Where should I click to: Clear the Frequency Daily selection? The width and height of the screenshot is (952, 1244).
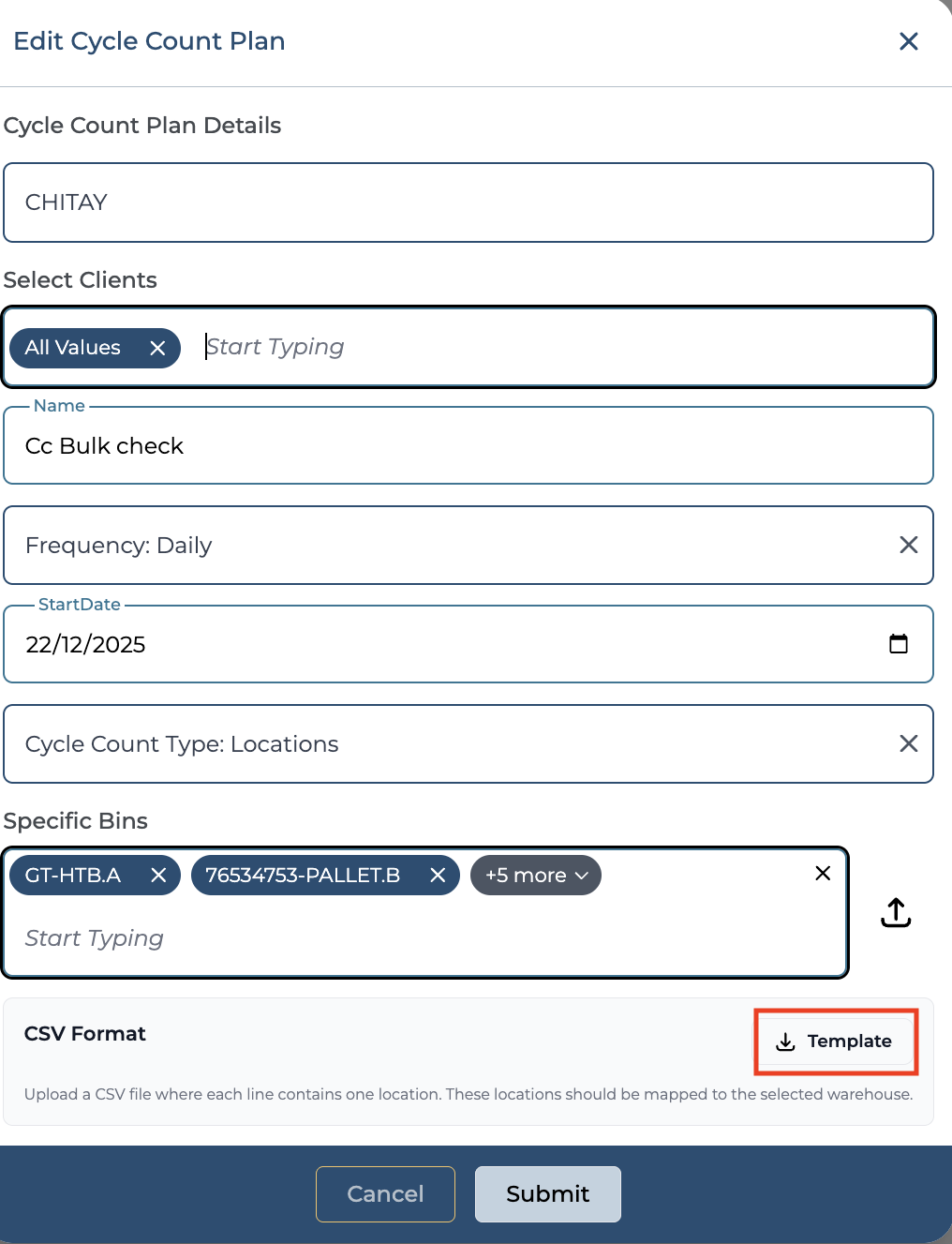(x=908, y=545)
